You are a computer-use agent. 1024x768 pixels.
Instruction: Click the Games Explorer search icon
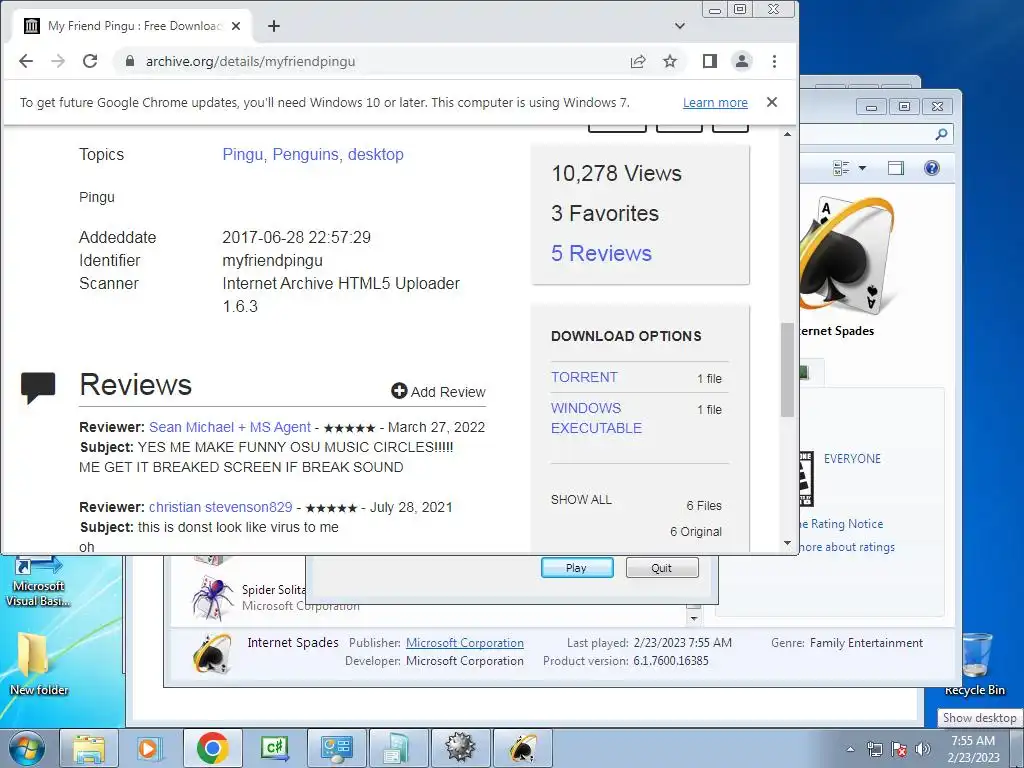(x=941, y=135)
